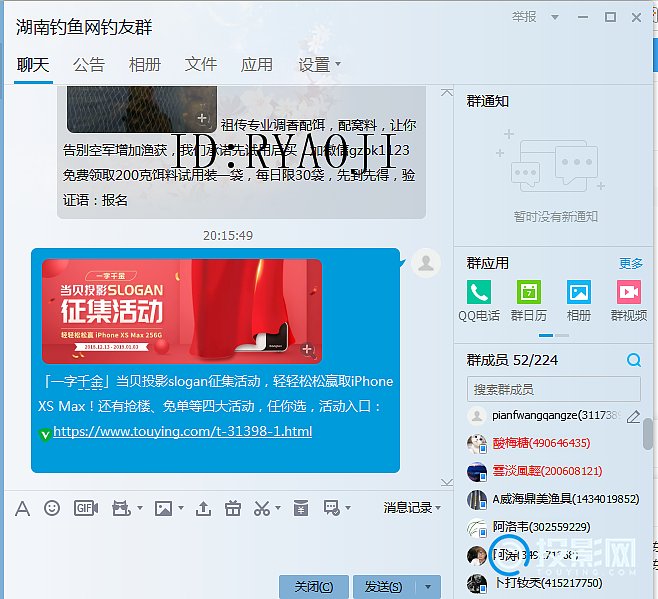Click the scissors screenshot tool
Image resolution: width=658 pixels, height=599 pixels.
tap(262, 508)
